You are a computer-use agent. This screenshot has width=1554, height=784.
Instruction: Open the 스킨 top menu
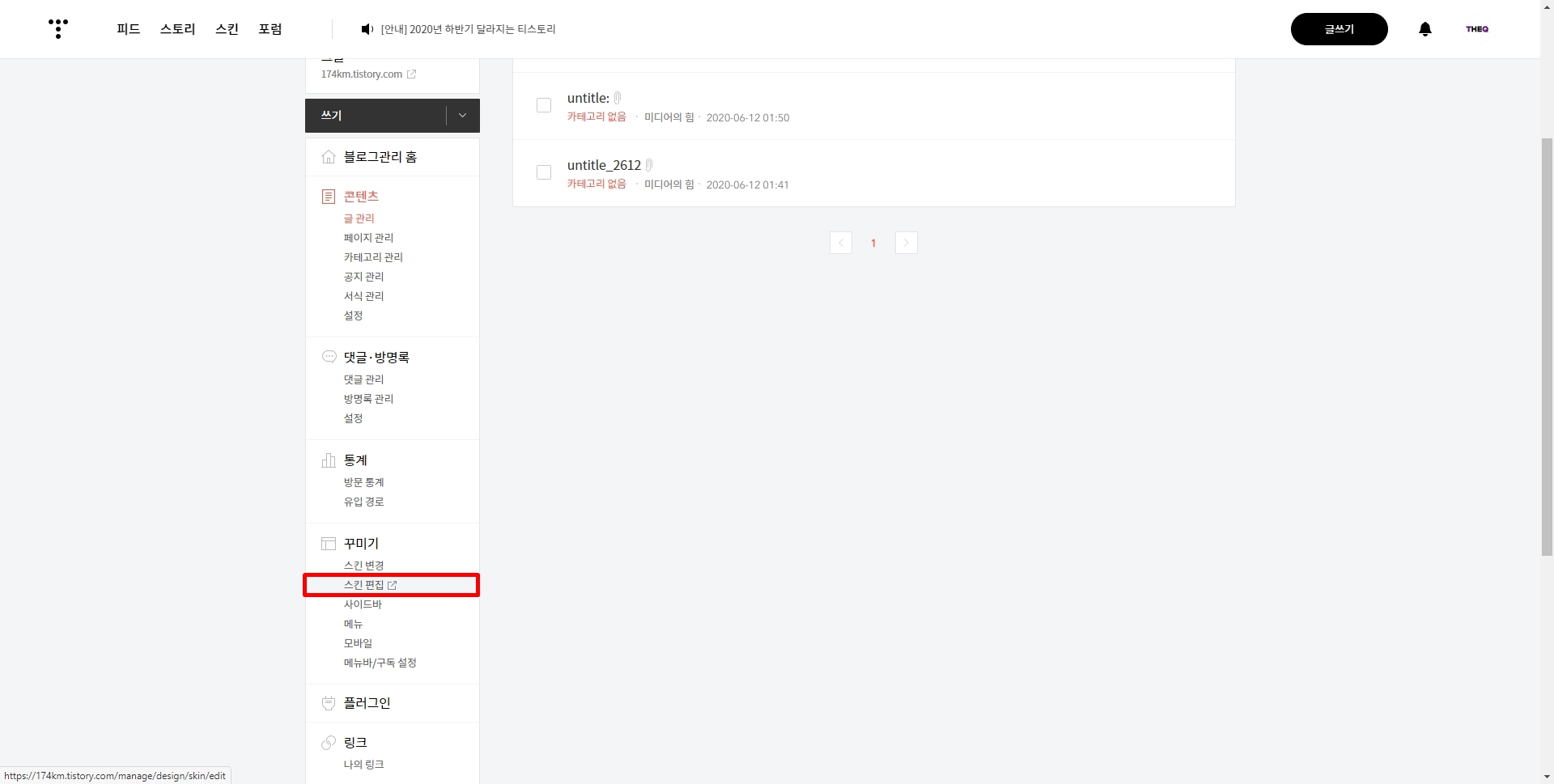(227, 29)
